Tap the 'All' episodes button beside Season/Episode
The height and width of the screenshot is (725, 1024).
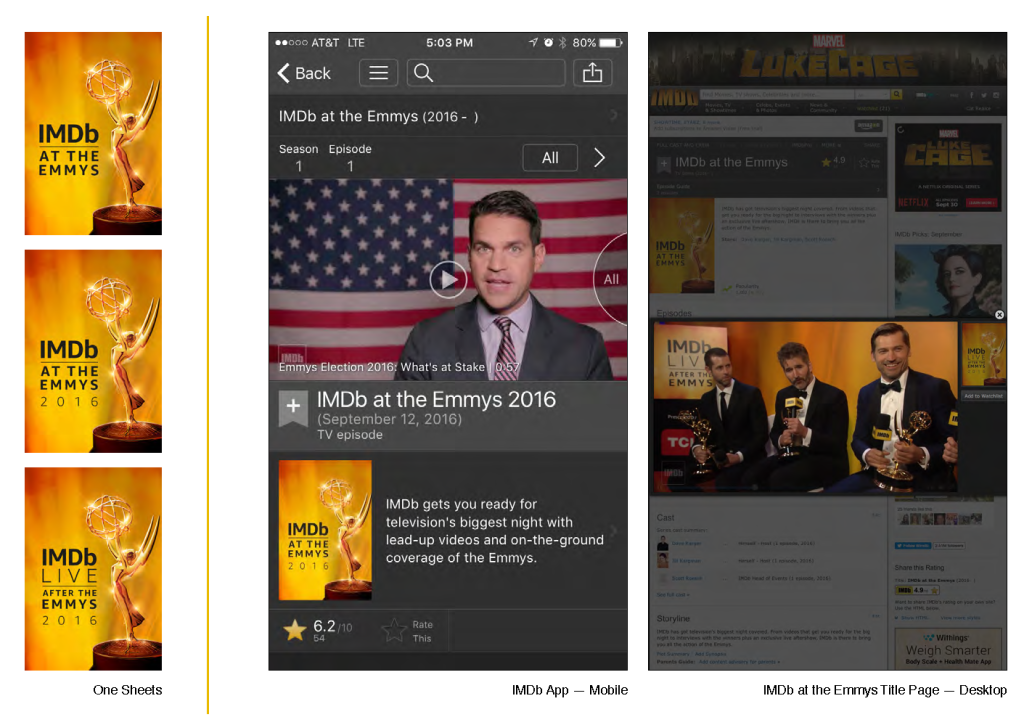(x=550, y=157)
